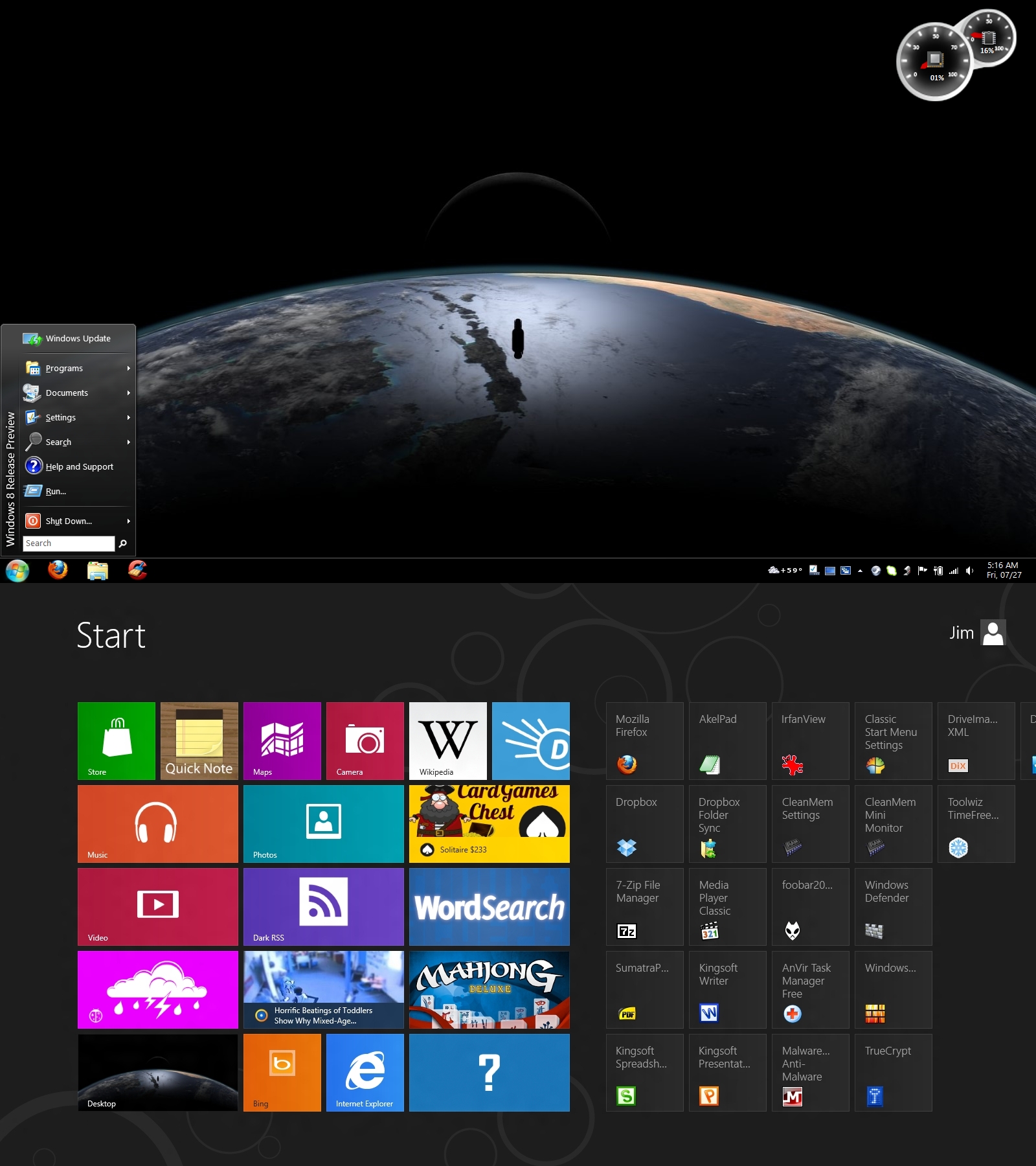Viewport: 1036px width, 1166px height.
Task: Expand the Programs submenu
Action: pyautogui.click(x=78, y=368)
